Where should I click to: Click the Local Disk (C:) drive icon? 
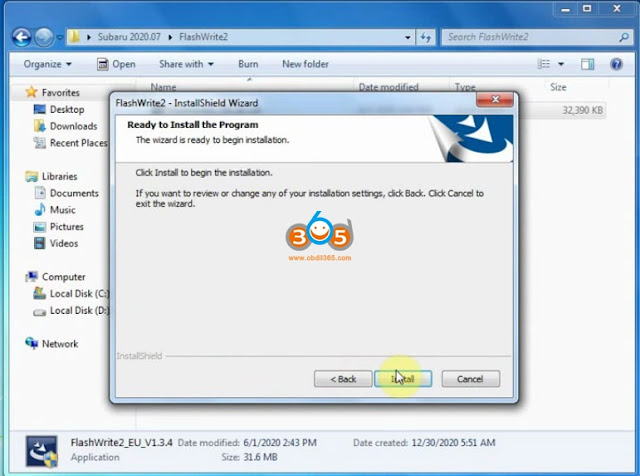coord(40,293)
